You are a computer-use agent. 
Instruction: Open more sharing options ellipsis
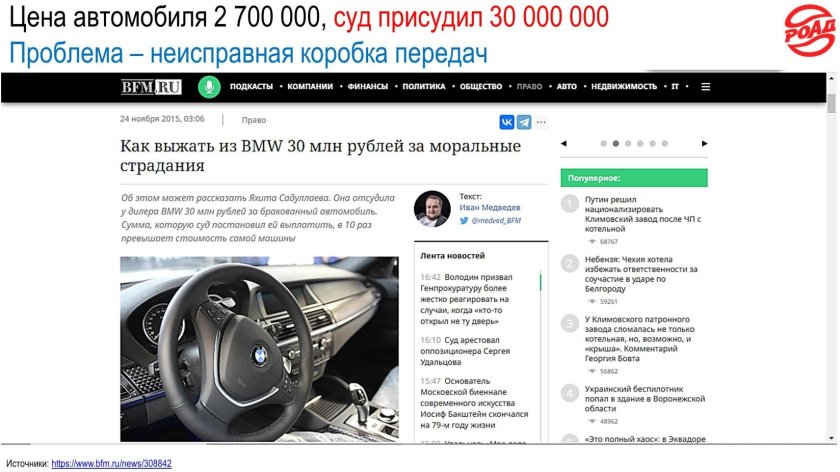click(542, 122)
